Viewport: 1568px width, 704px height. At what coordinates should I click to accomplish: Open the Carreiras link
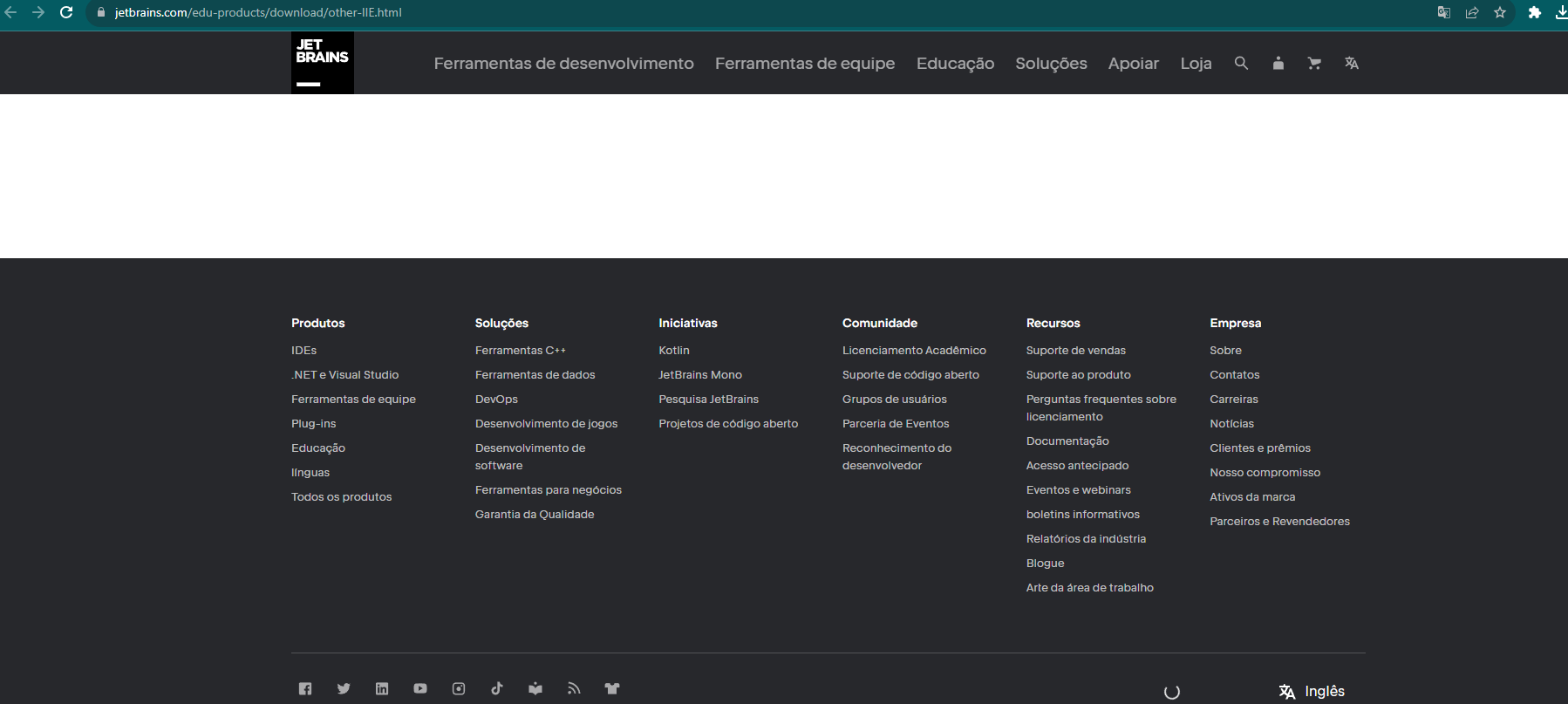(x=1233, y=399)
